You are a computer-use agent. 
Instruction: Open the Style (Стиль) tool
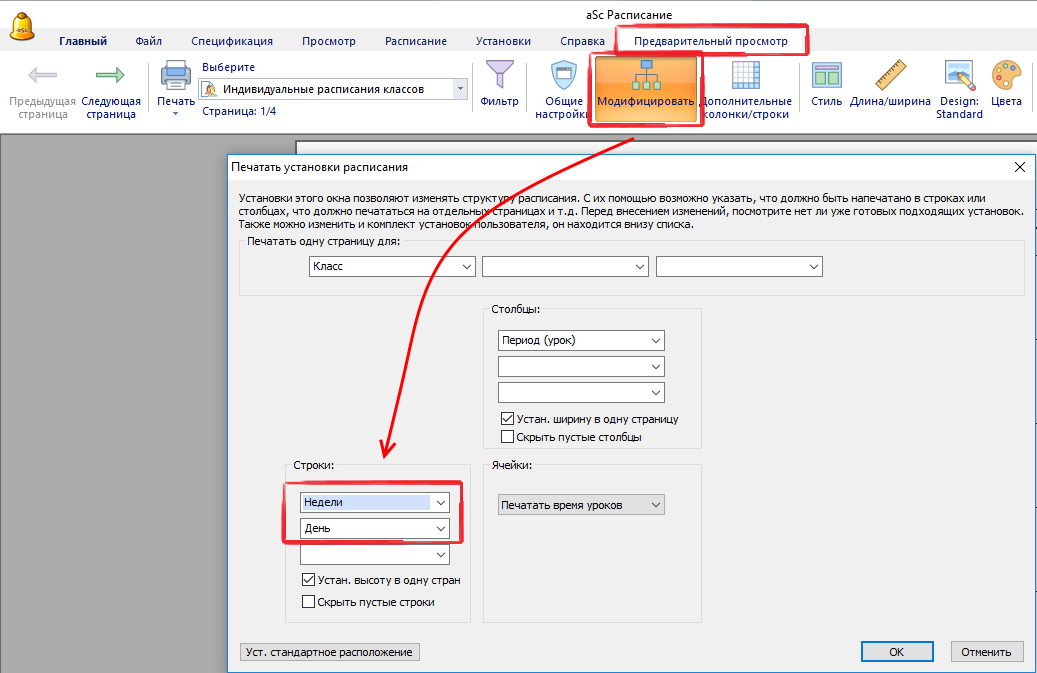point(826,77)
